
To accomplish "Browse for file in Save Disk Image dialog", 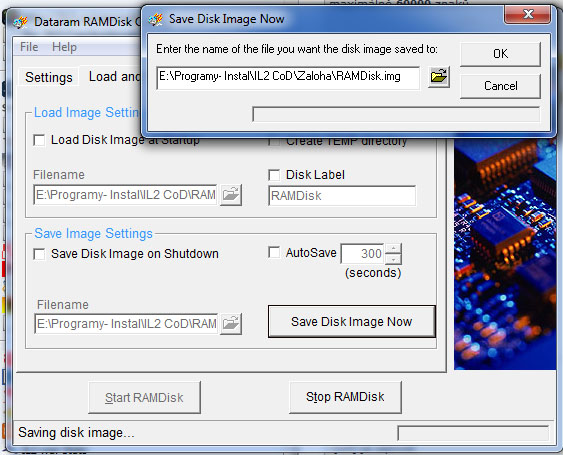I will (x=439, y=77).
